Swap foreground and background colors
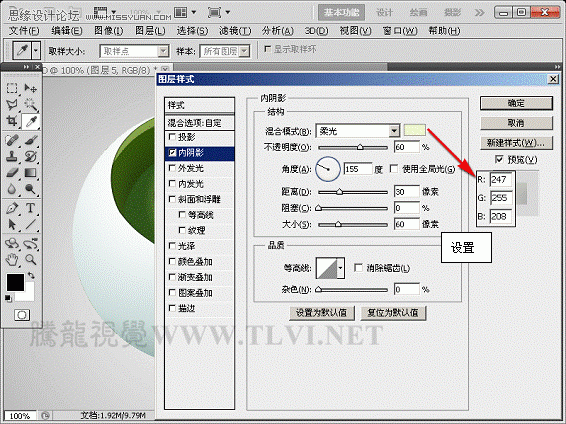 (x=31, y=276)
